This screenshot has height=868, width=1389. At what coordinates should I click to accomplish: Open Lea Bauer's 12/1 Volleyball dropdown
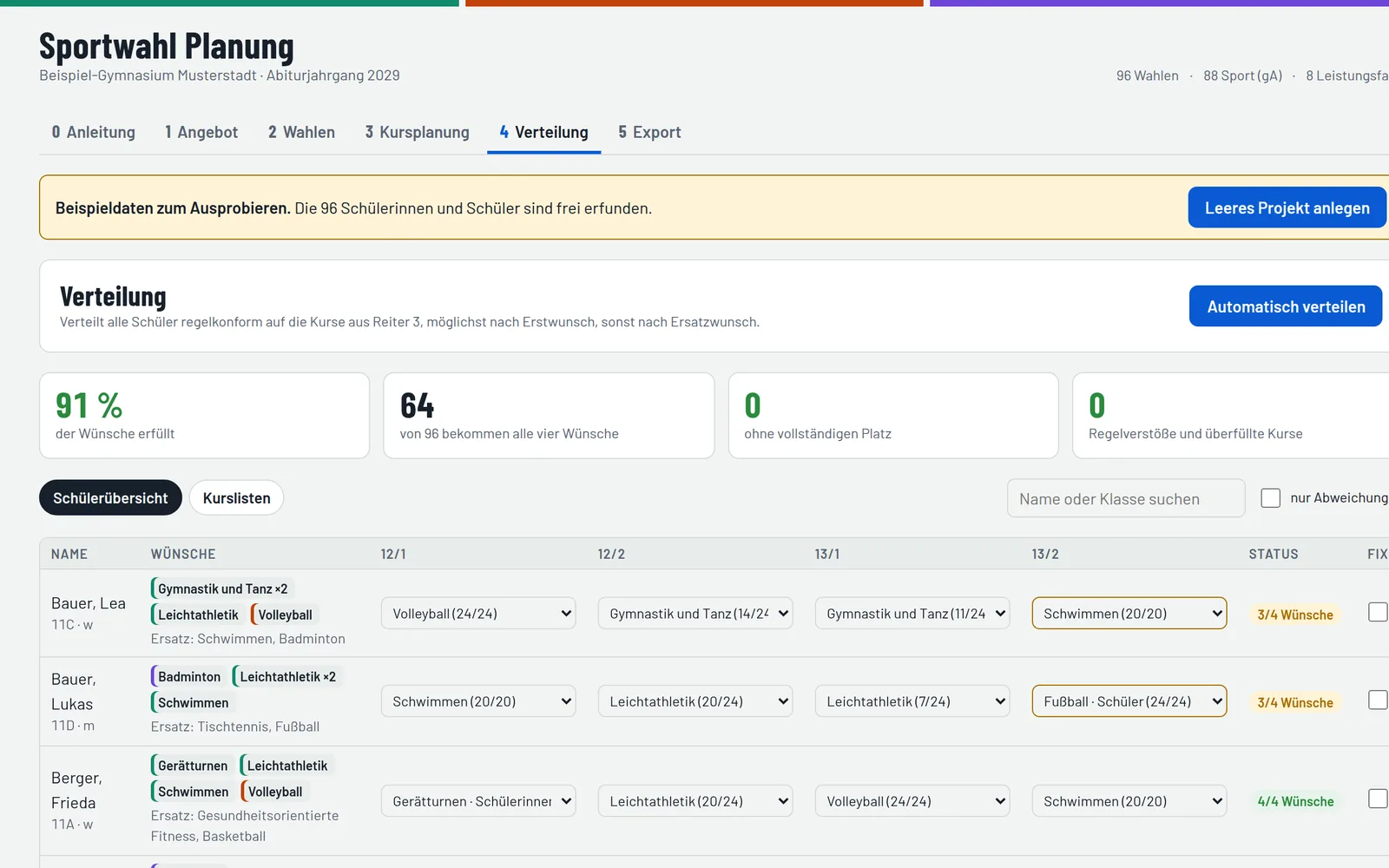coord(478,614)
